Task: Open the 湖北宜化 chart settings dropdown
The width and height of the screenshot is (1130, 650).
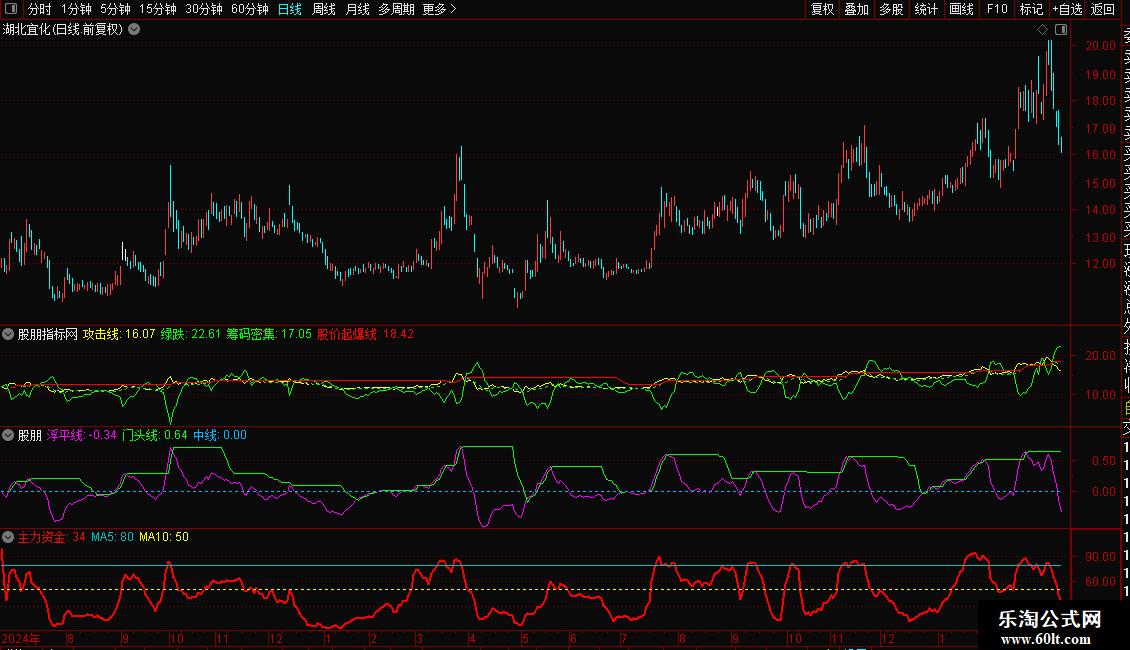Action: coord(134,30)
